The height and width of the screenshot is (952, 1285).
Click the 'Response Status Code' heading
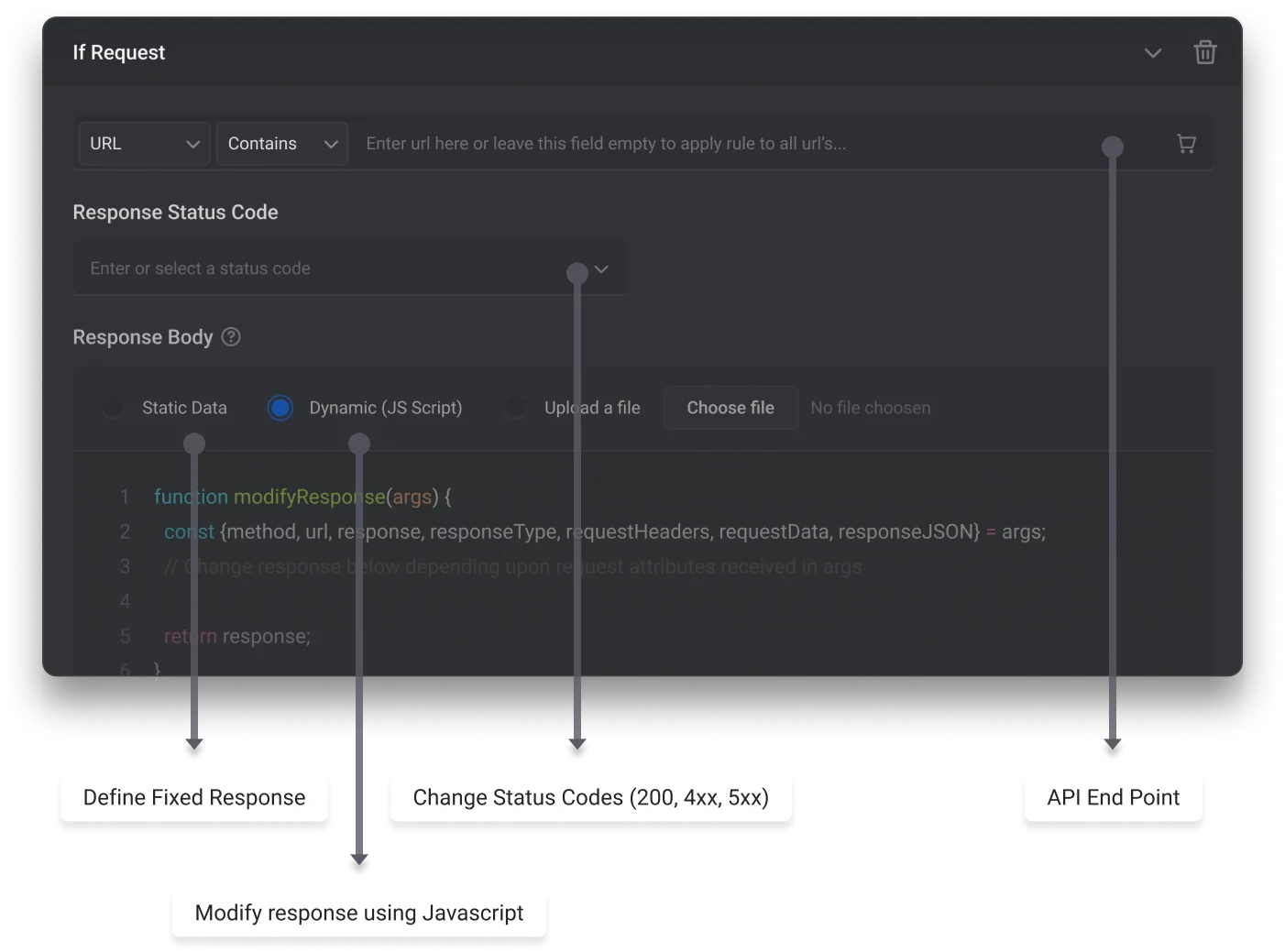click(x=175, y=213)
